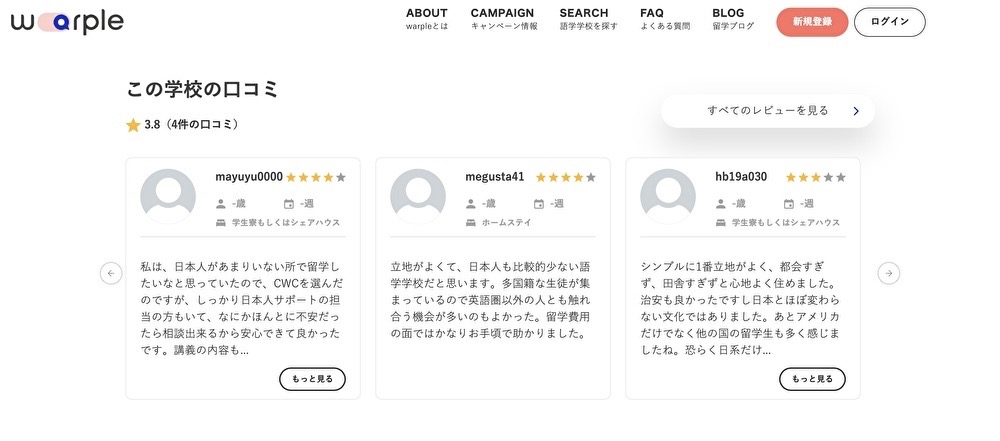Click mayuyu0000's star rating
1000x441 pixels.
(316, 178)
